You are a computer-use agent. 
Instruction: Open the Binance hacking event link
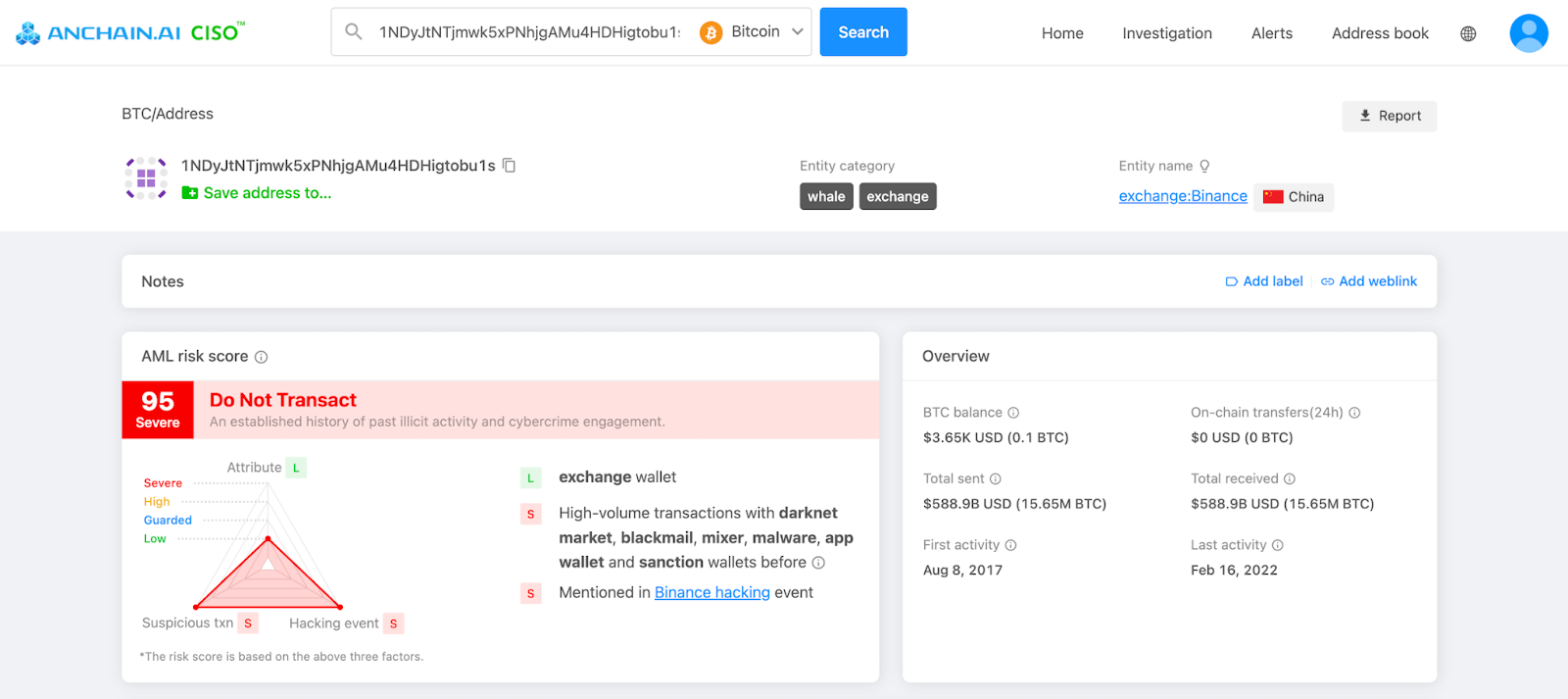(x=712, y=593)
